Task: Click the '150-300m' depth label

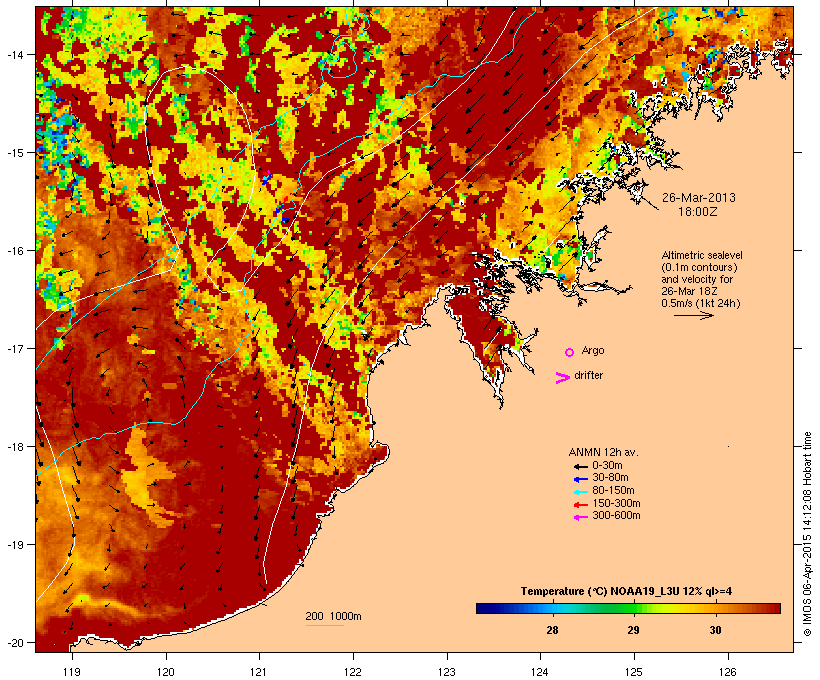Action: click(x=616, y=504)
